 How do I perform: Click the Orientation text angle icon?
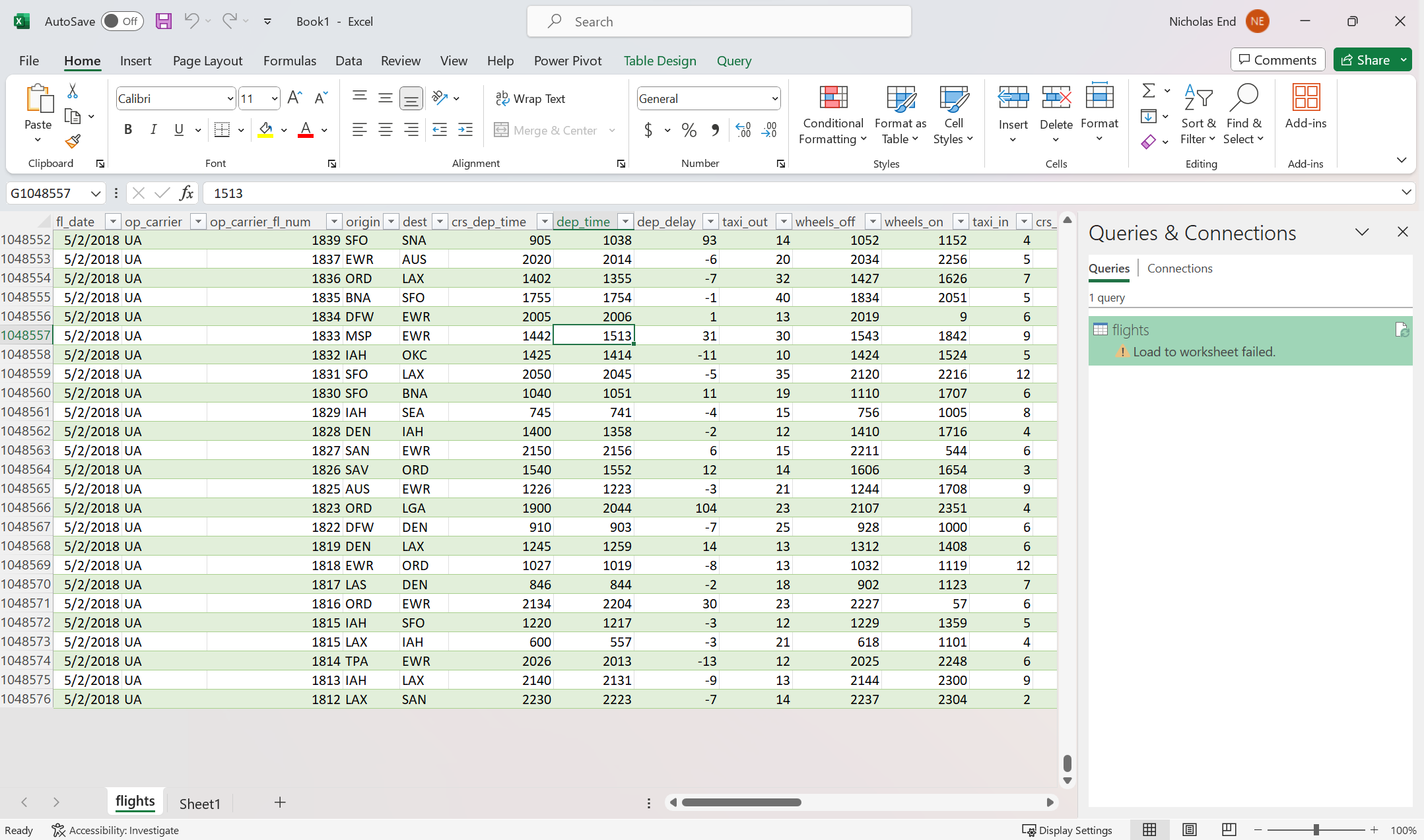440,98
